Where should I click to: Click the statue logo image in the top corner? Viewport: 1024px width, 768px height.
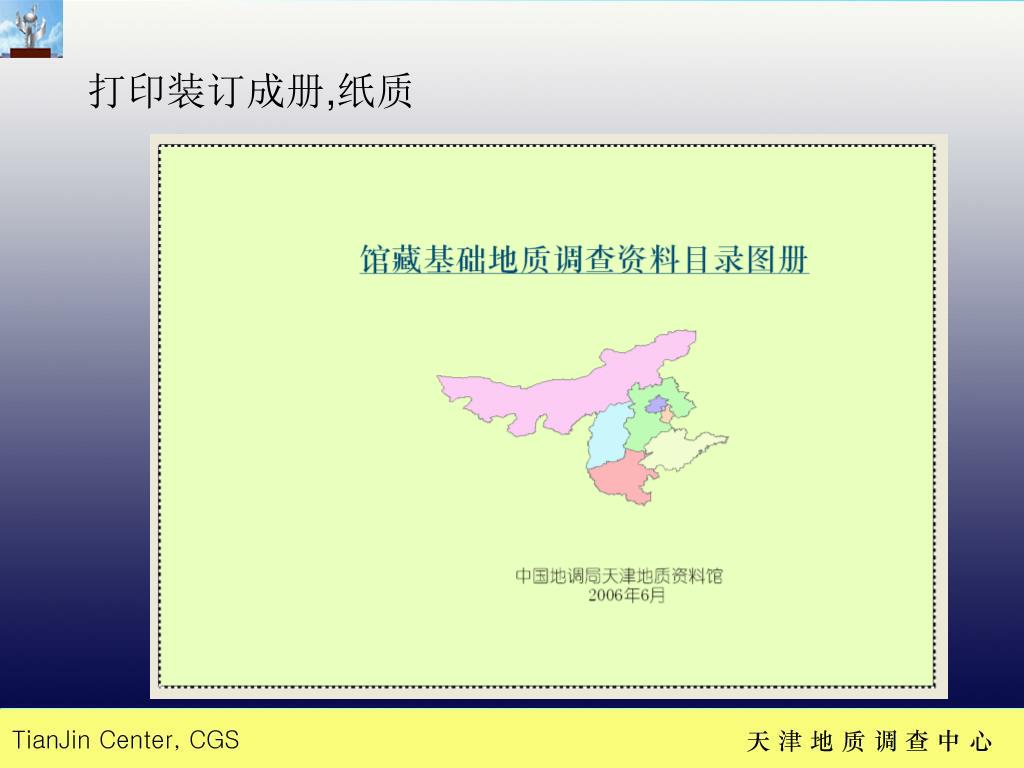pos(31,29)
